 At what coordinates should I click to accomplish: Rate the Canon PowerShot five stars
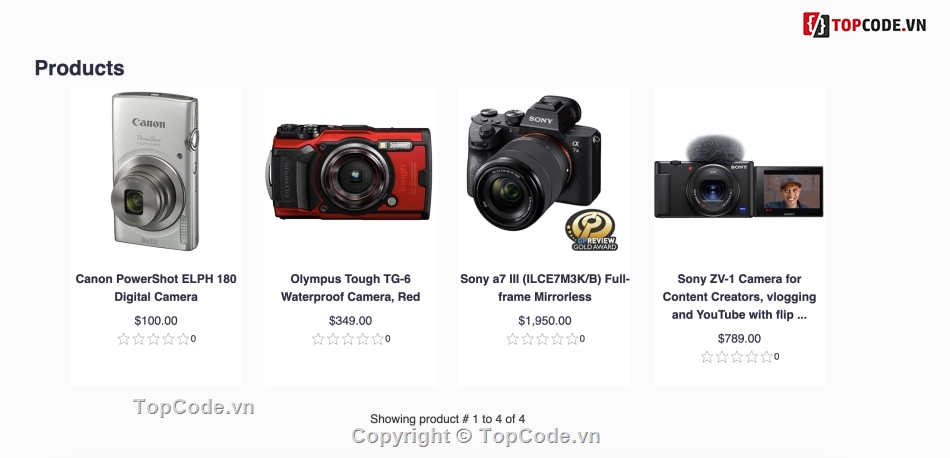tap(183, 339)
